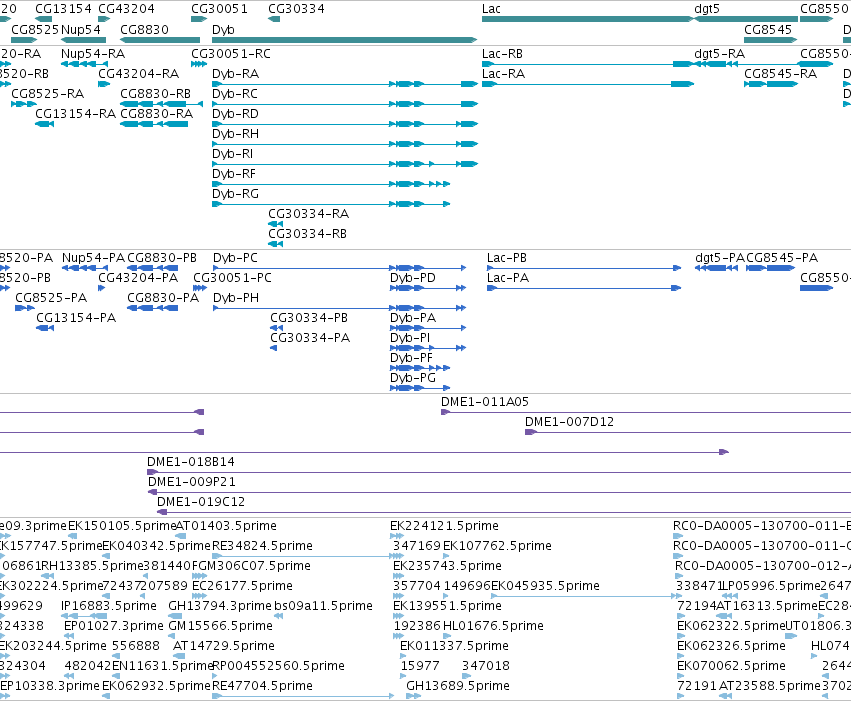Click the CG8830-PB protein label
Screen dimensions: 851x701
click(x=162, y=258)
